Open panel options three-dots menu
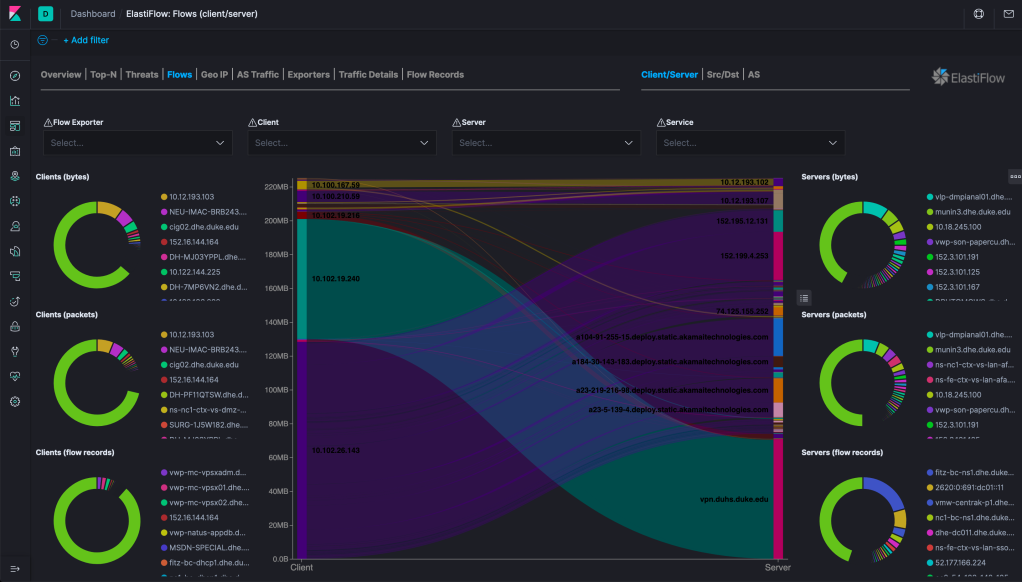 coord(1015,177)
